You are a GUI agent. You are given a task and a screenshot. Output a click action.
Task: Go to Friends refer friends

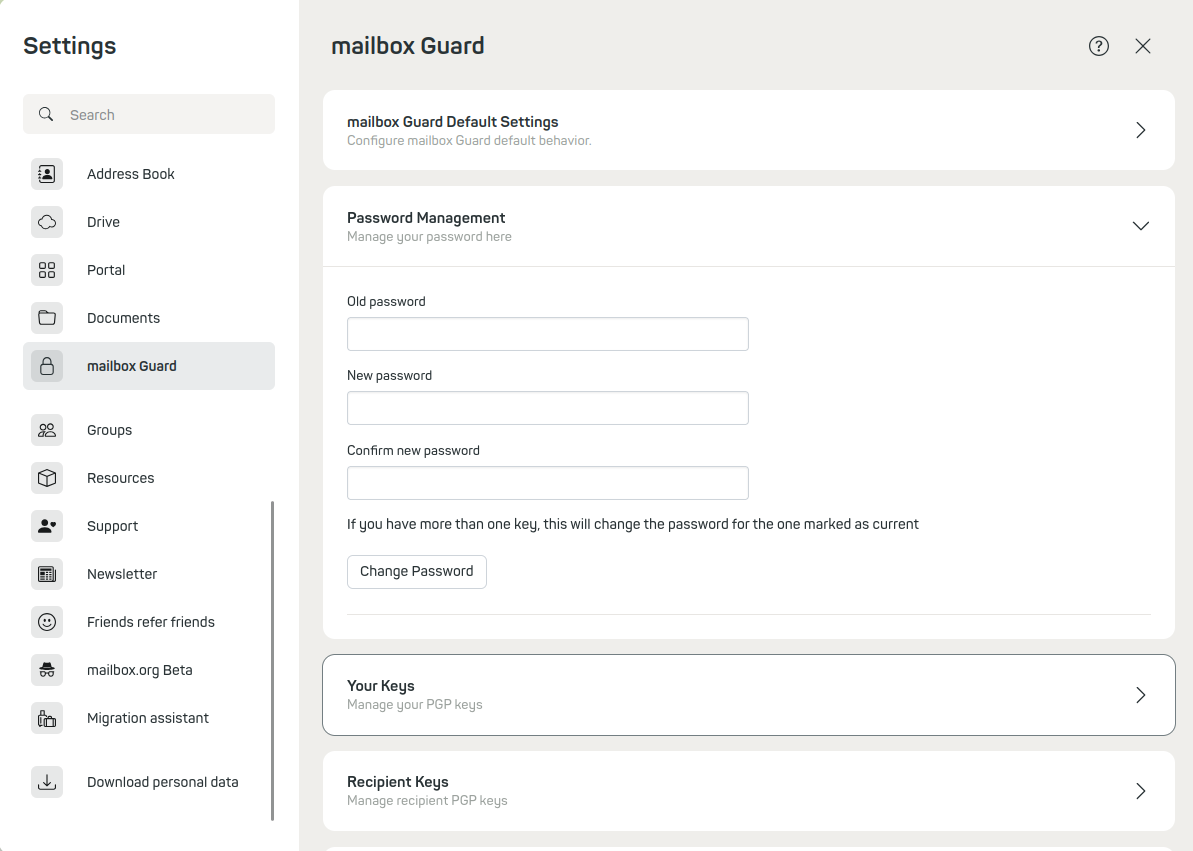(150, 622)
